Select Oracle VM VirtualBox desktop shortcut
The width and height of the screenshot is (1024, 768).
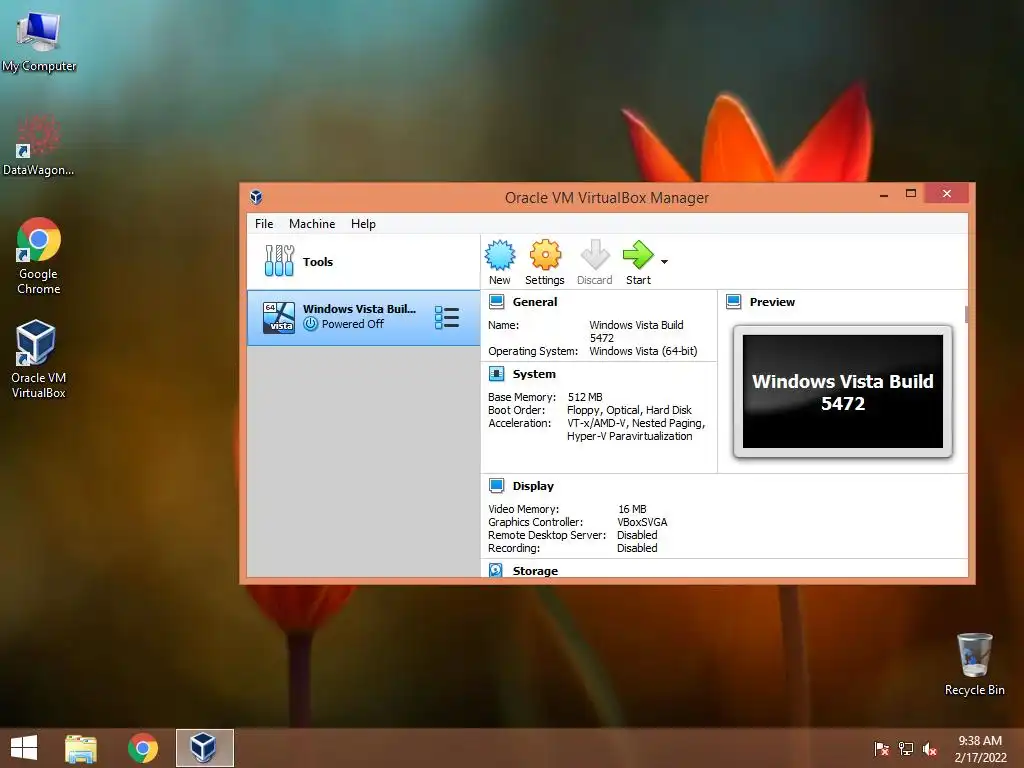pyautogui.click(x=39, y=359)
